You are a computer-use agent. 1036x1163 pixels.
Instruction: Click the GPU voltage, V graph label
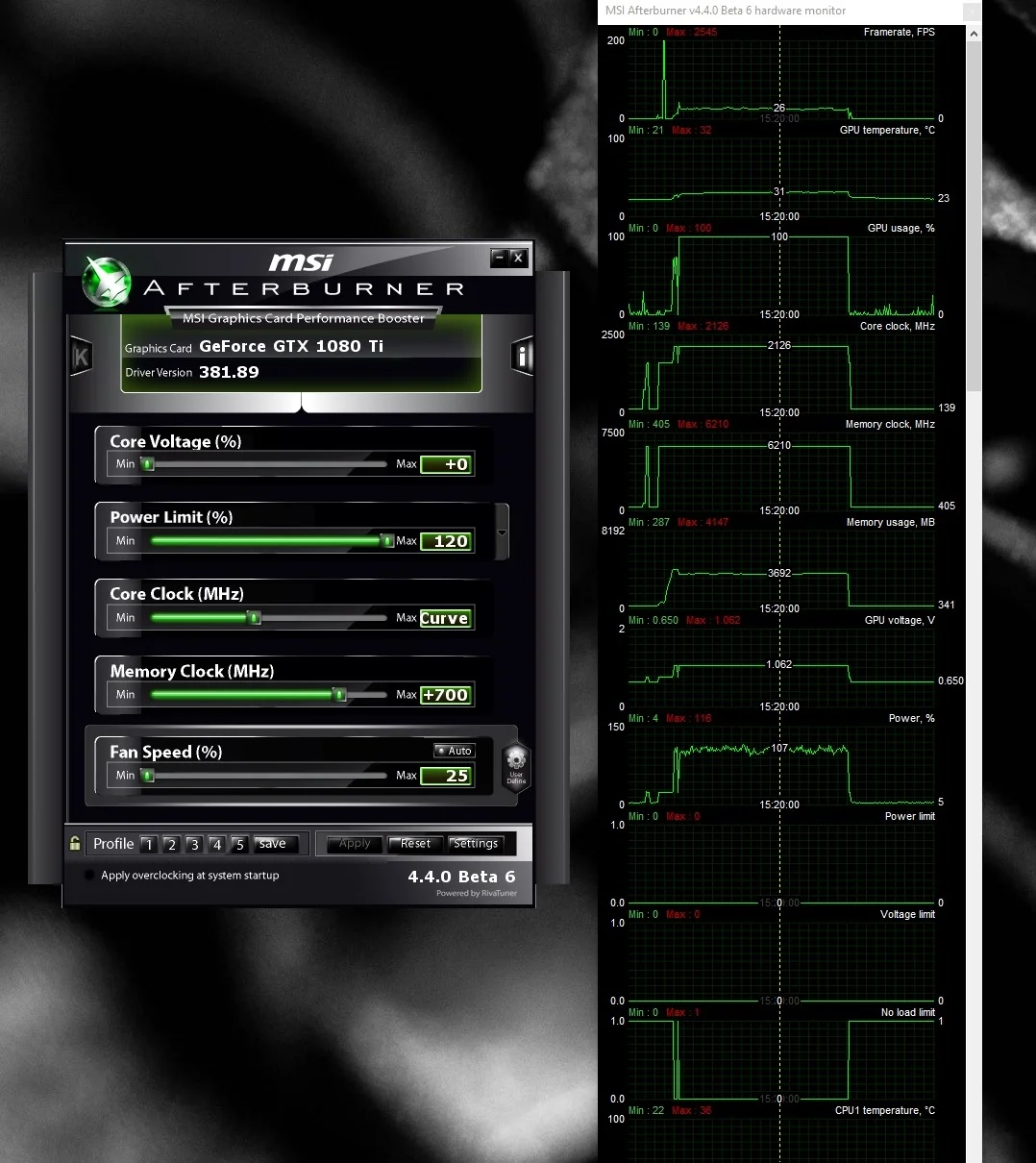900,620
